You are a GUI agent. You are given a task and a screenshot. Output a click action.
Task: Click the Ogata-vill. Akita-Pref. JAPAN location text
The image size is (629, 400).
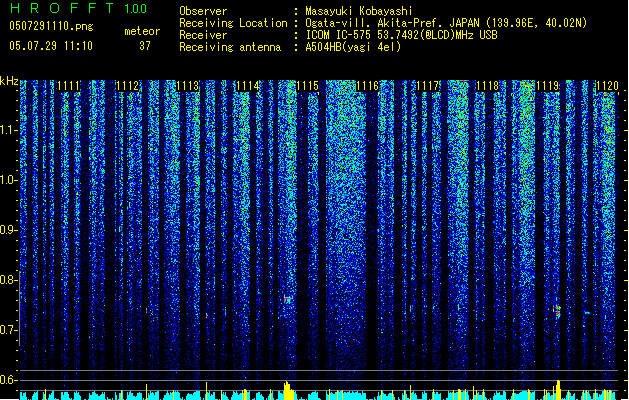pyautogui.click(x=446, y=23)
